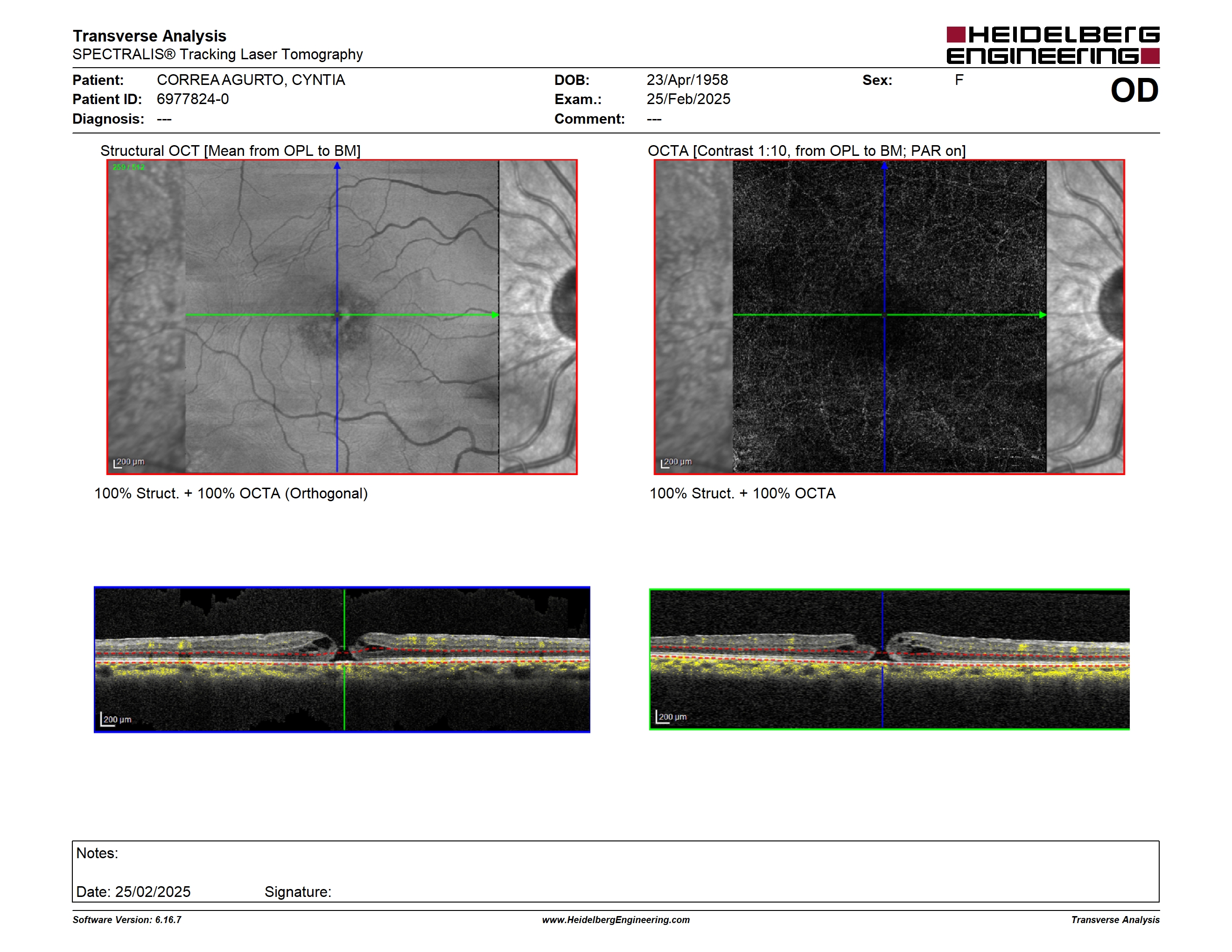Viewport: 1232px width, 952px height.
Task: Click the 'Transverse Analysis' title heading
Action: coord(149,36)
